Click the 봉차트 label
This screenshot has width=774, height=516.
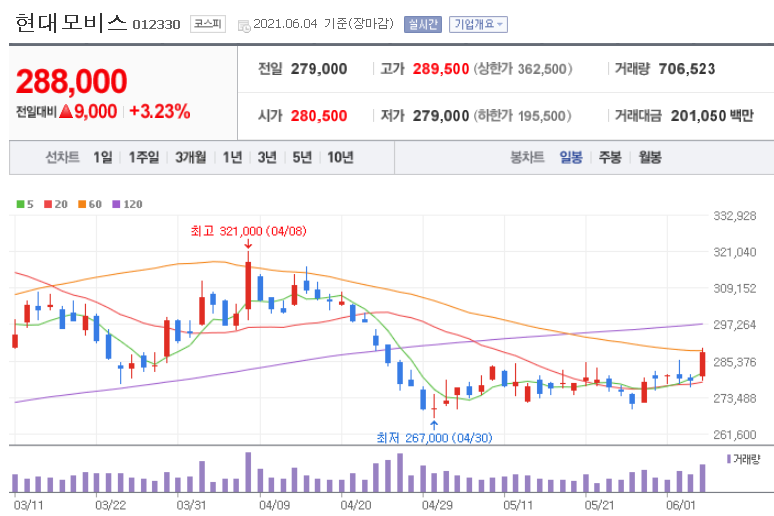pyautogui.click(x=527, y=158)
